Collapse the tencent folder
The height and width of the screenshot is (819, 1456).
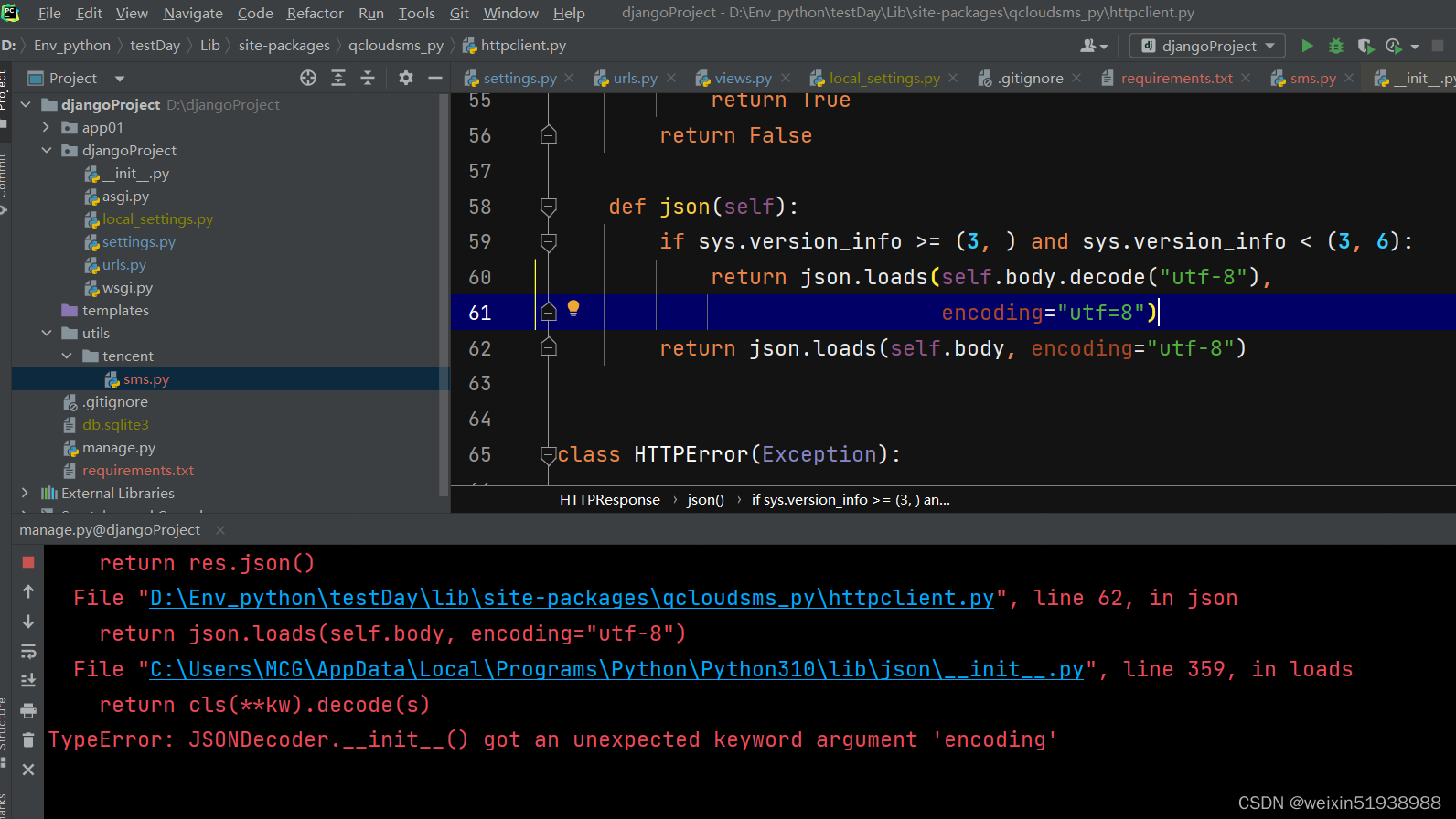pyautogui.click(x=67, y=356)
